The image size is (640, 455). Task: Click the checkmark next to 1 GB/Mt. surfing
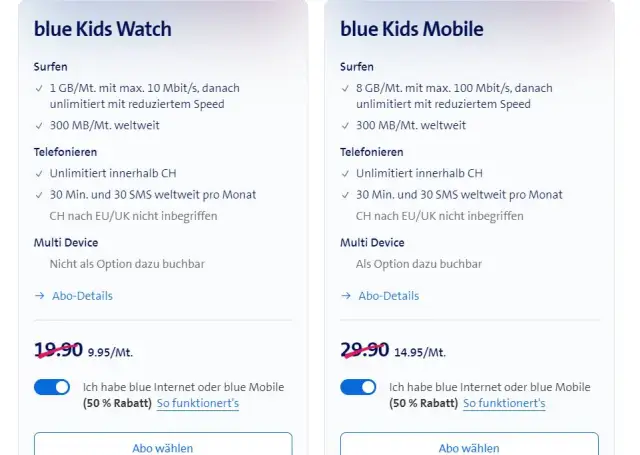coord(39,88)
